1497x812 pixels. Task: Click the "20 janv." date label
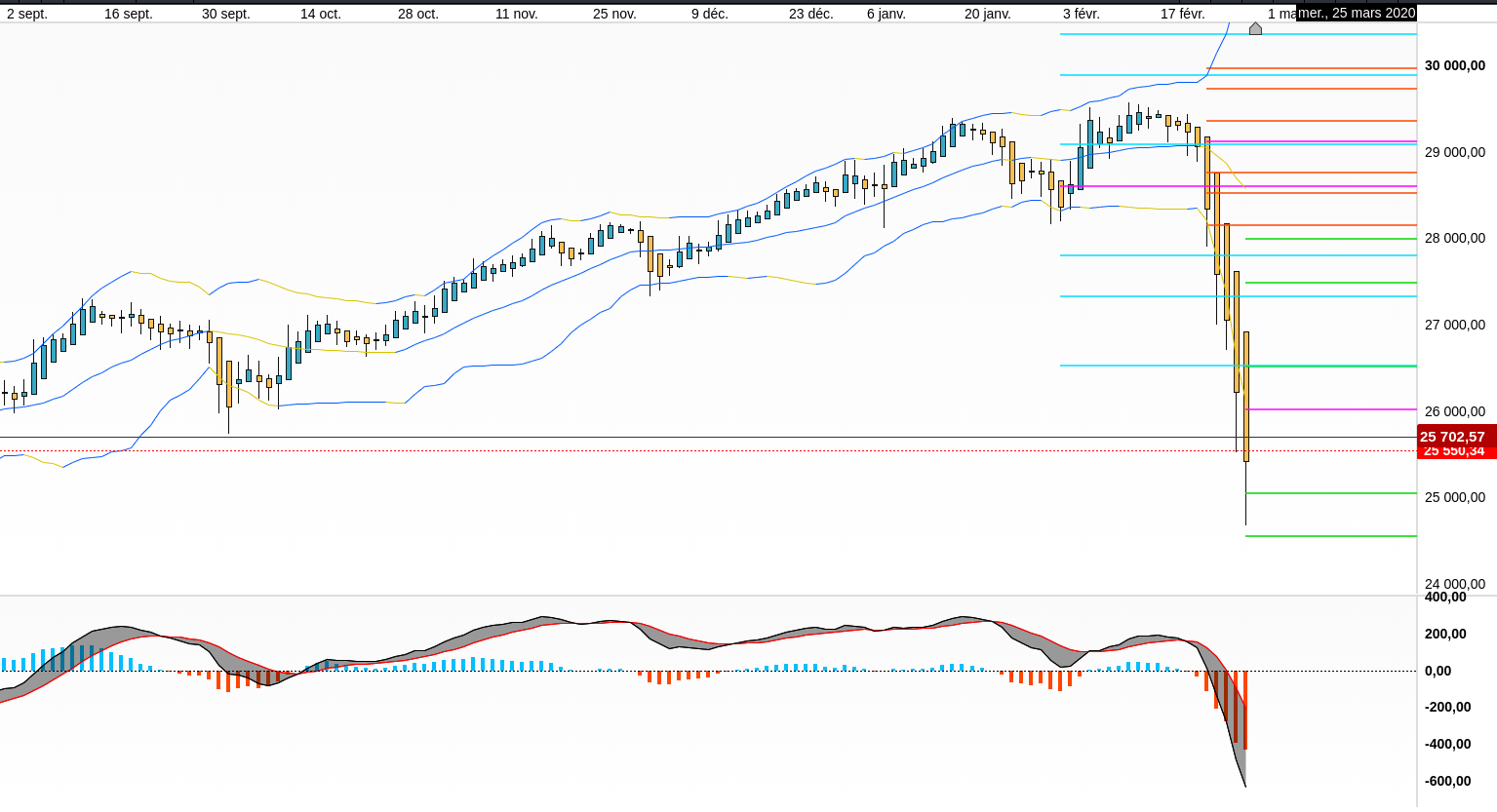click(x=988, y=14)
